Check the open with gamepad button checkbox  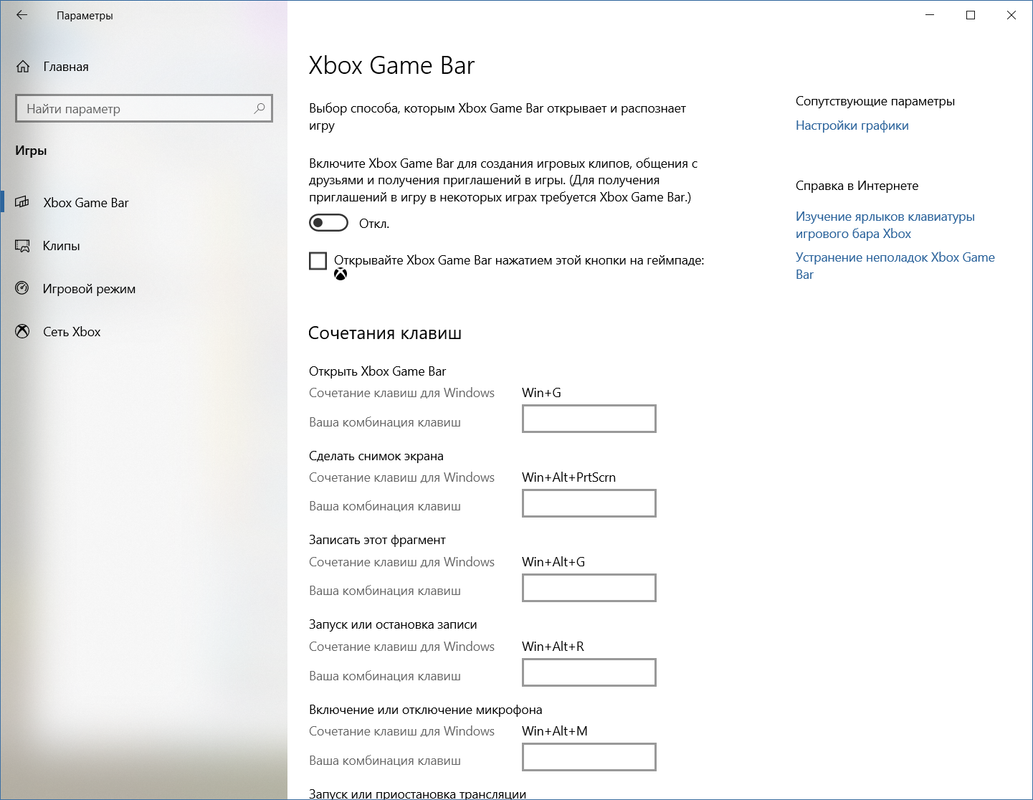tap(318, 261)
